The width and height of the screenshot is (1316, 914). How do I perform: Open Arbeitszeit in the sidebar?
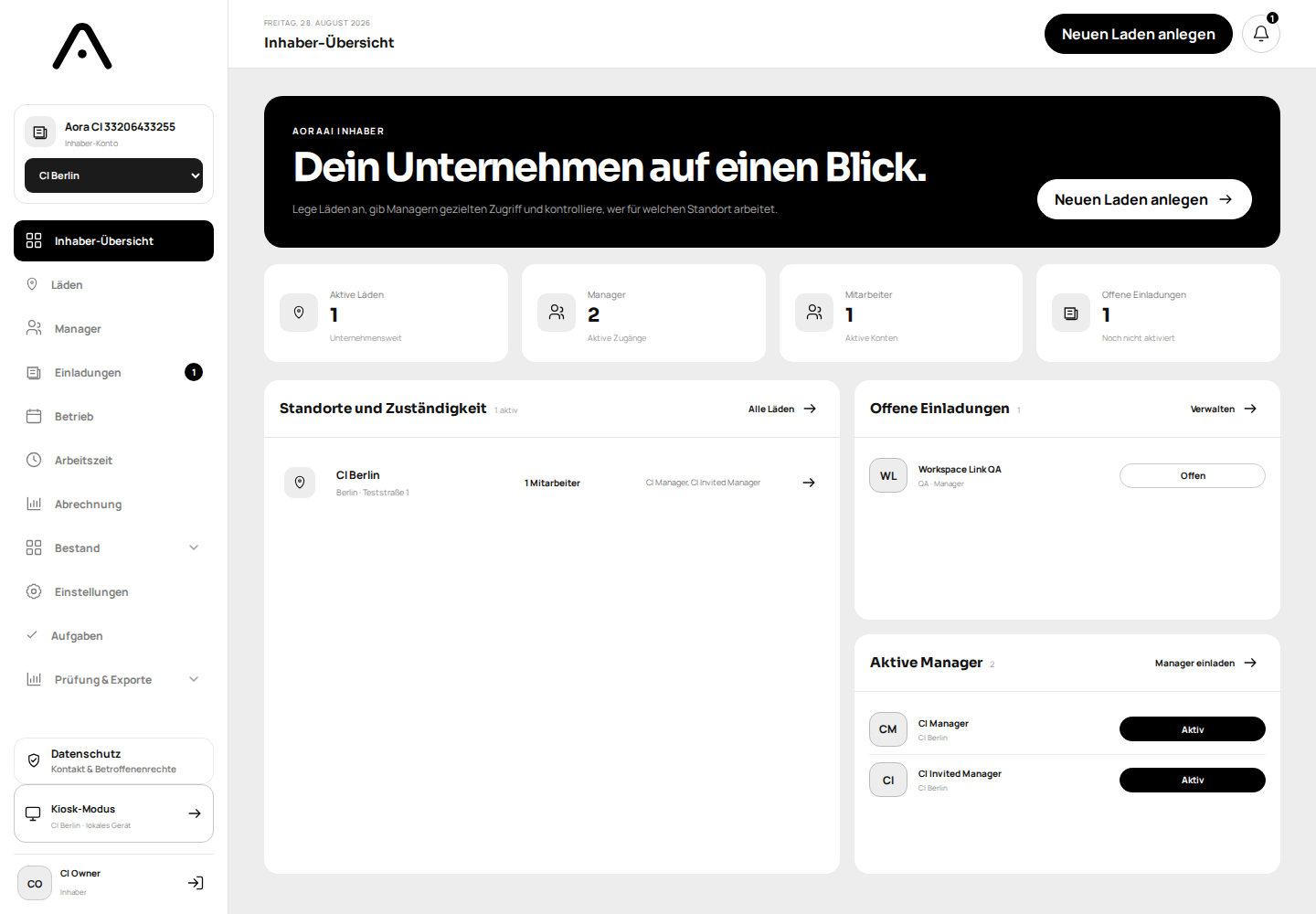pos(114,460)
